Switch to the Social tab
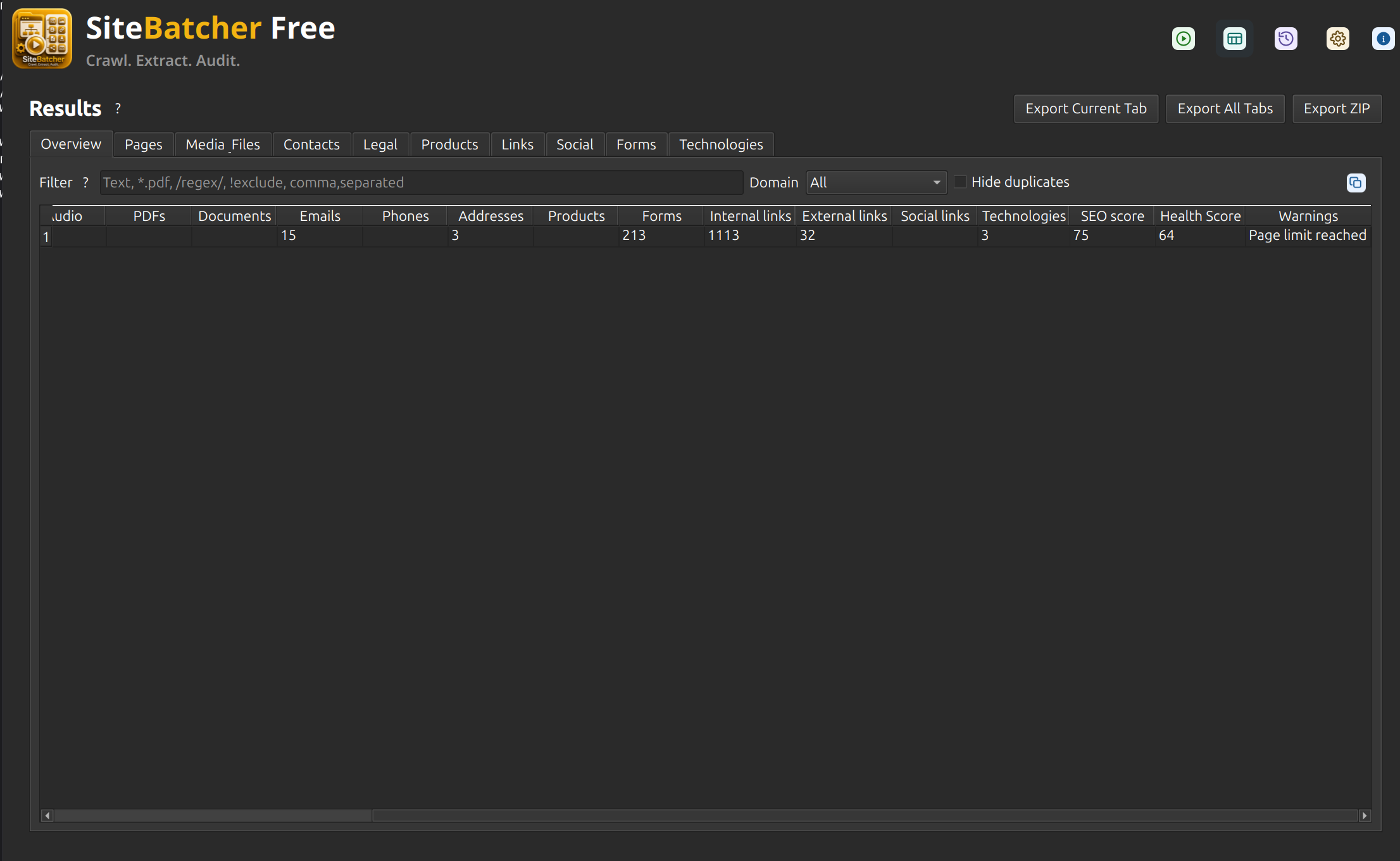Viewport: 1400px width, 861px height. point(575,144)
